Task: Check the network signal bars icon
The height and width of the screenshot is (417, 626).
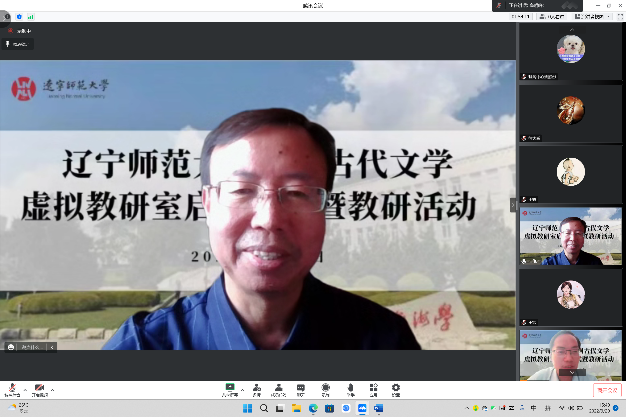Action: (29, 17)
